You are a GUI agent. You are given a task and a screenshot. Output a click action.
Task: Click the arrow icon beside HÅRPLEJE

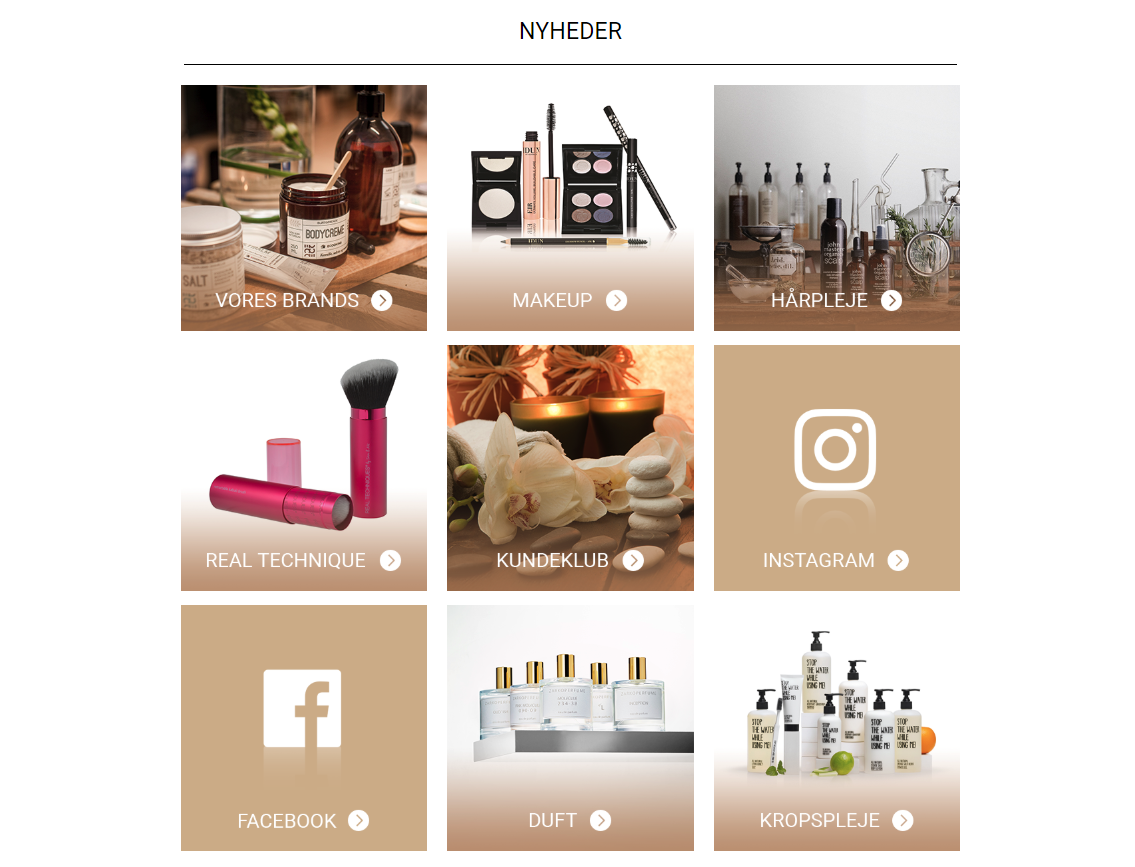(892, 300)
